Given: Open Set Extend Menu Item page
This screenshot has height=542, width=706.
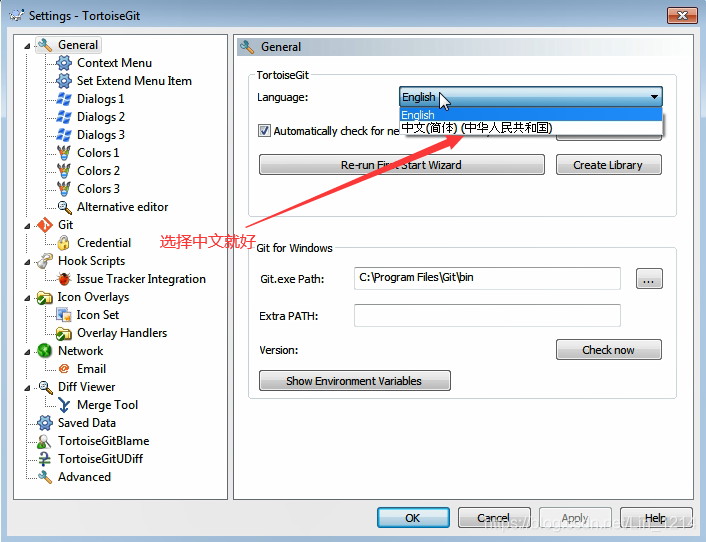Looking at the screenshot, I should point(134,81).
